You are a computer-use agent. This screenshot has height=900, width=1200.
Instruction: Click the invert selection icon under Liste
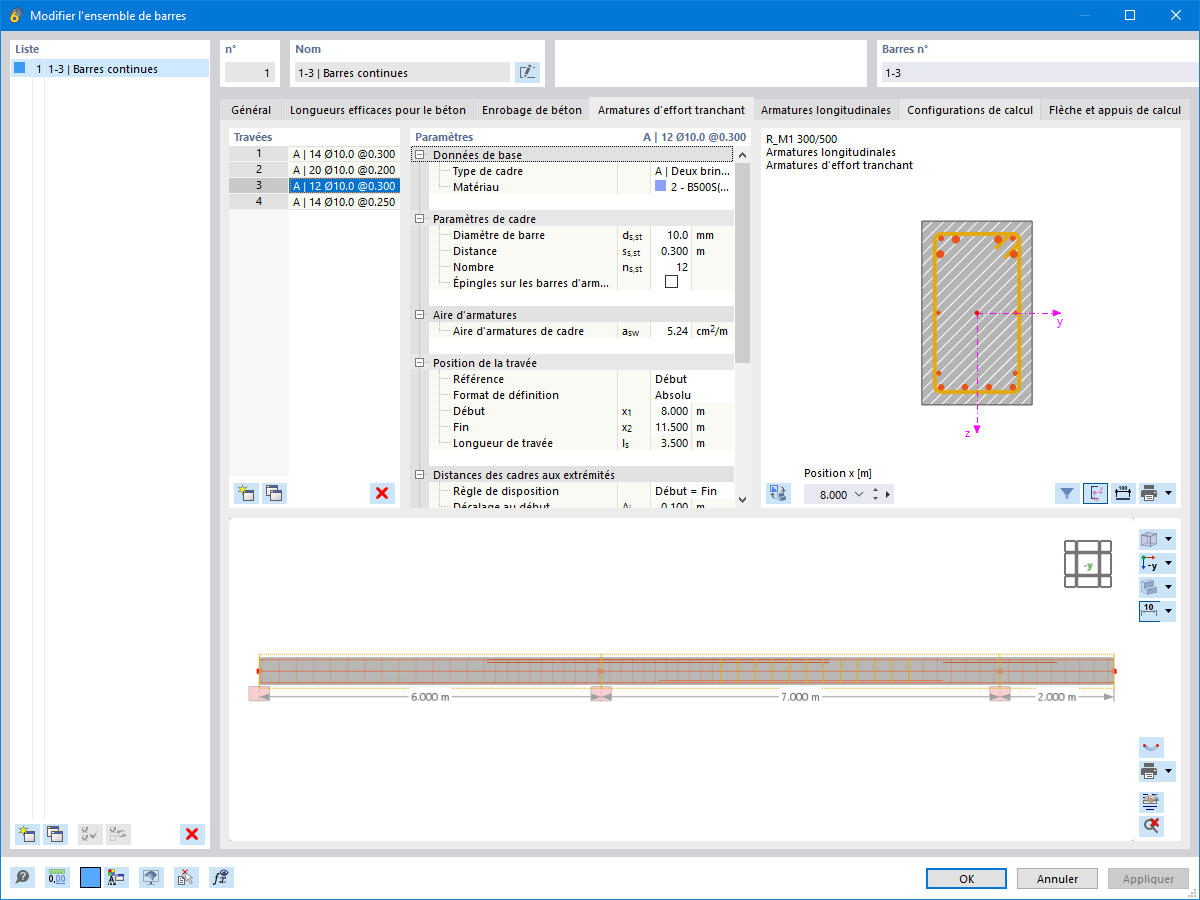click(x=118, y=834)
